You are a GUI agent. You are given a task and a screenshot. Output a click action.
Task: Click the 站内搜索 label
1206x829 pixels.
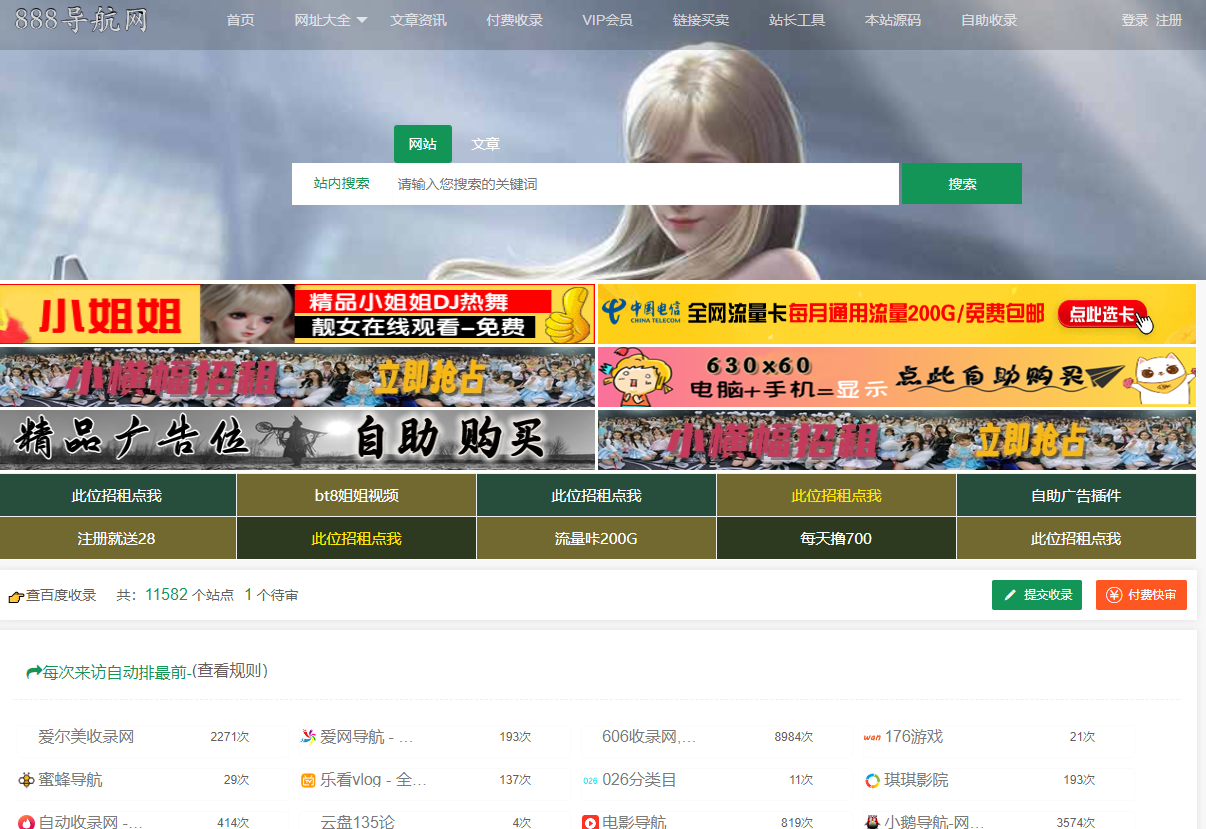pos(342,184)
